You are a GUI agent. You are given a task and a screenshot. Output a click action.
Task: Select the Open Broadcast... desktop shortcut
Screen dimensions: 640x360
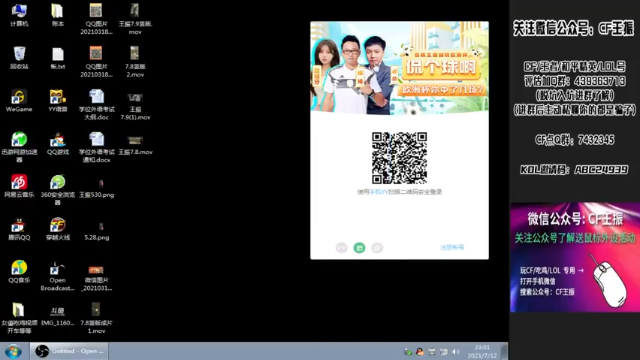point(58,276)
